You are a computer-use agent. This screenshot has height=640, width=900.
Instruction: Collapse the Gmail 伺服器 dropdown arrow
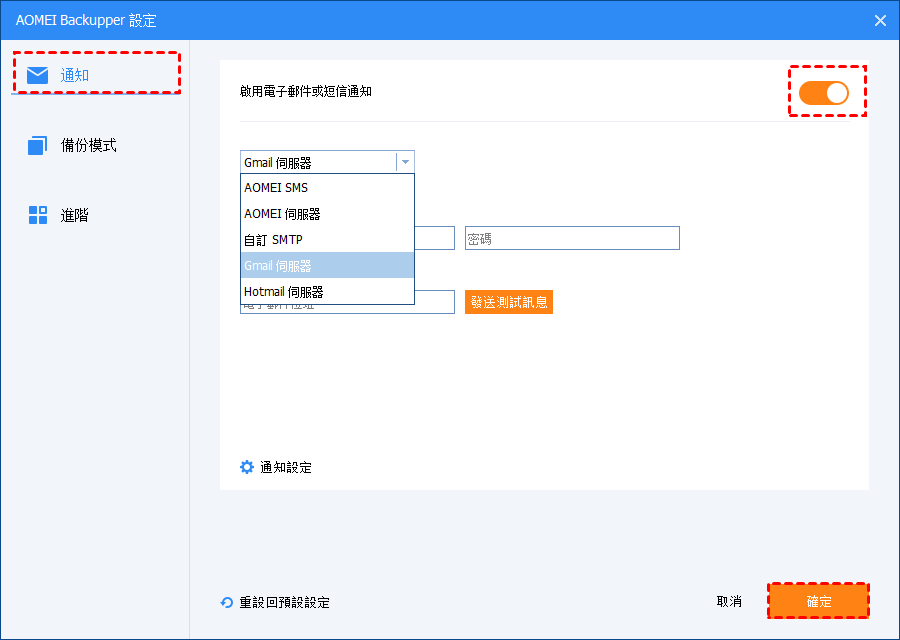pyautogui.click(x=405, y=162)
